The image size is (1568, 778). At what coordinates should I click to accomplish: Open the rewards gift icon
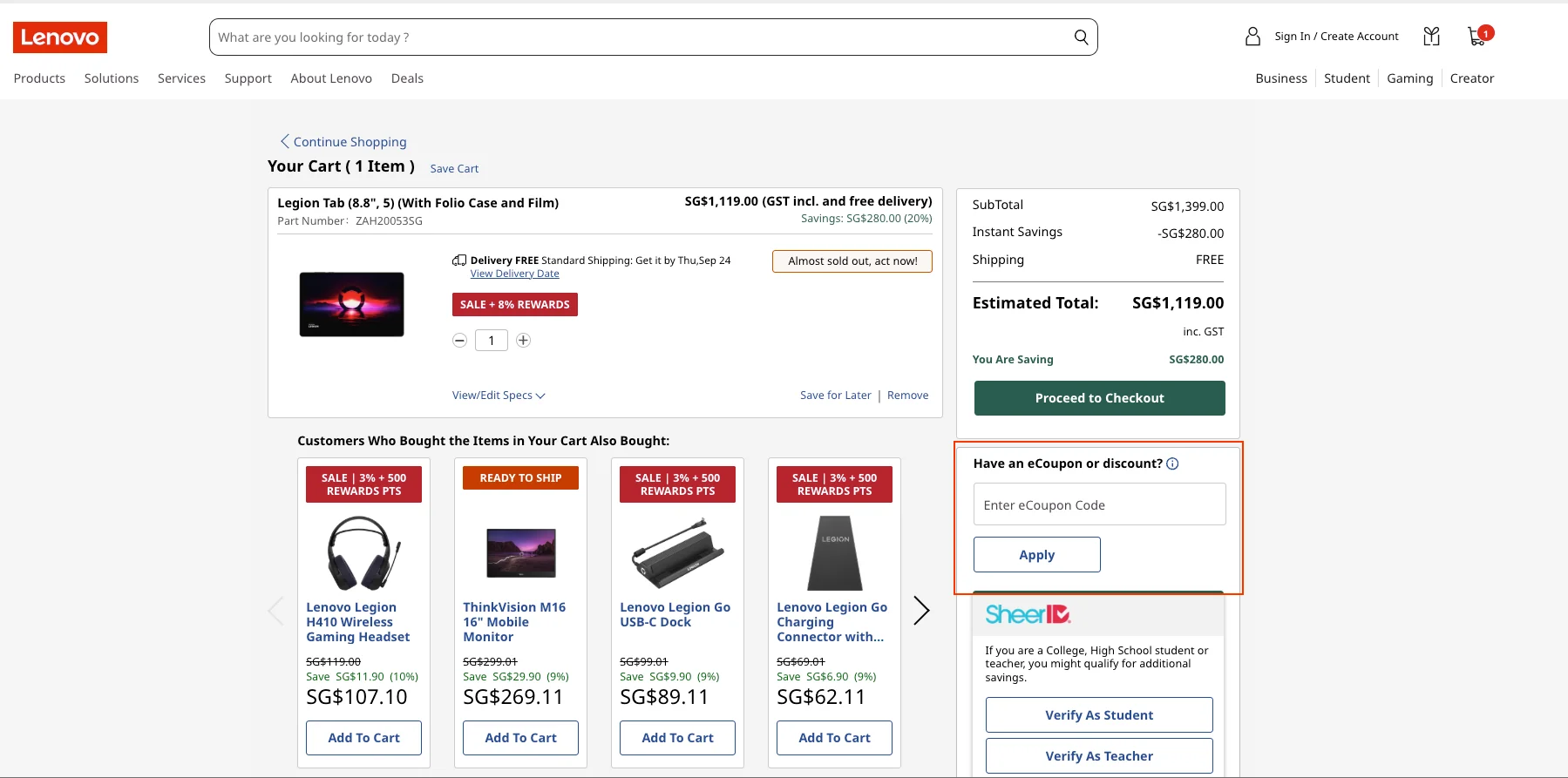point(1431,37)
